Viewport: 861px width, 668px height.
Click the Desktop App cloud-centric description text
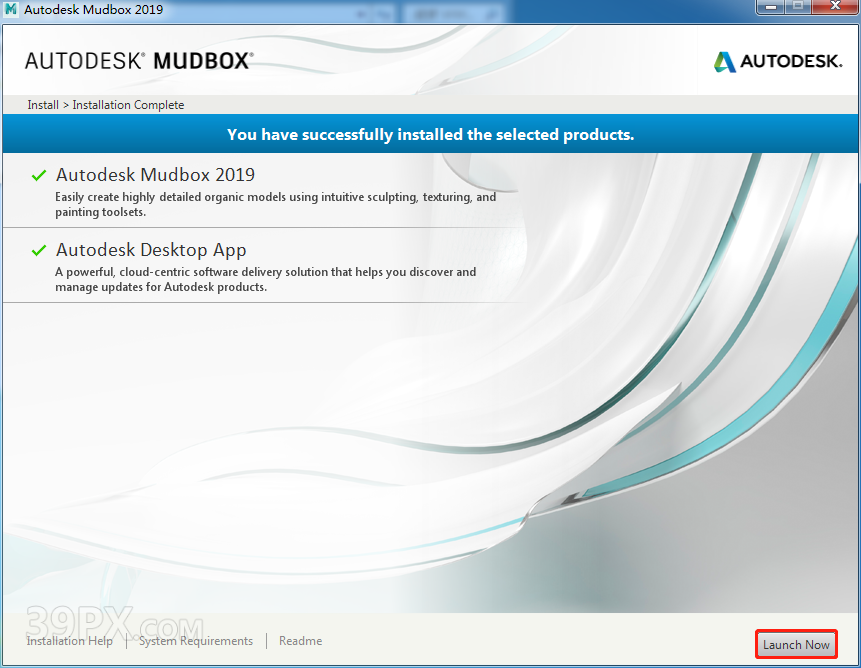[265, 279]
